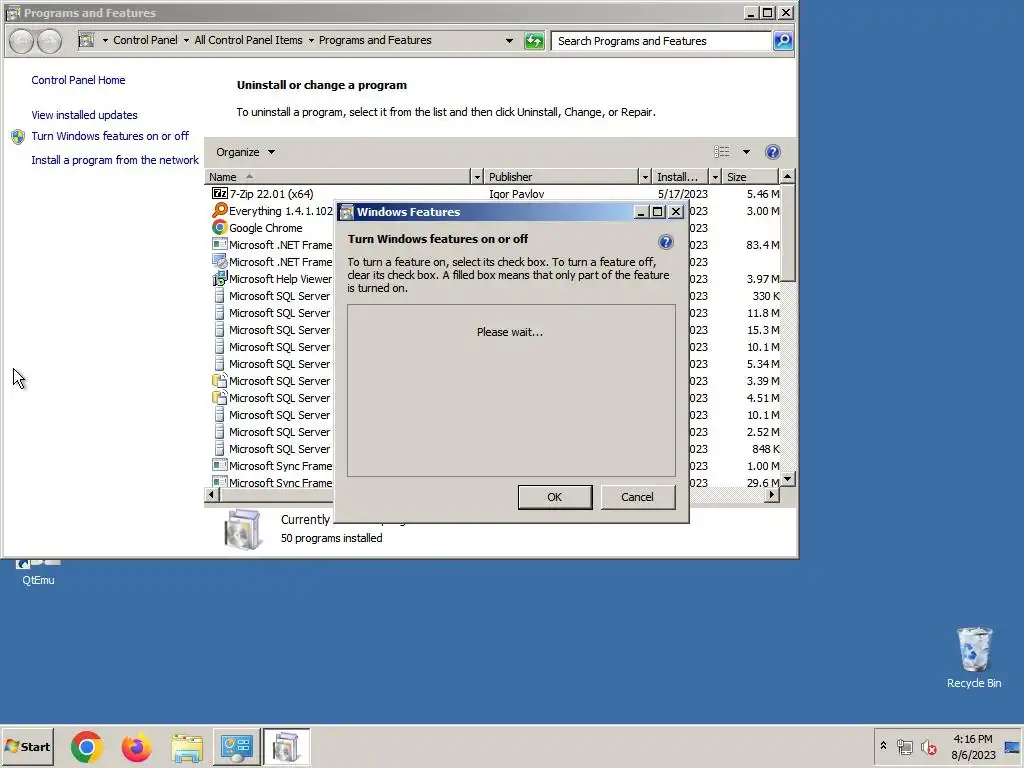Screen dimensions: 1024x768
Task: Go forward with the Forward arrow
Action: [x=50, y=41]
